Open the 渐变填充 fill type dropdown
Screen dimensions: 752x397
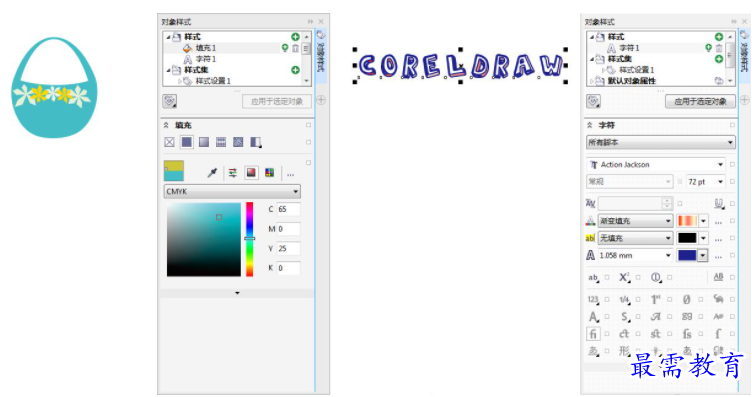tap(635, 221)
